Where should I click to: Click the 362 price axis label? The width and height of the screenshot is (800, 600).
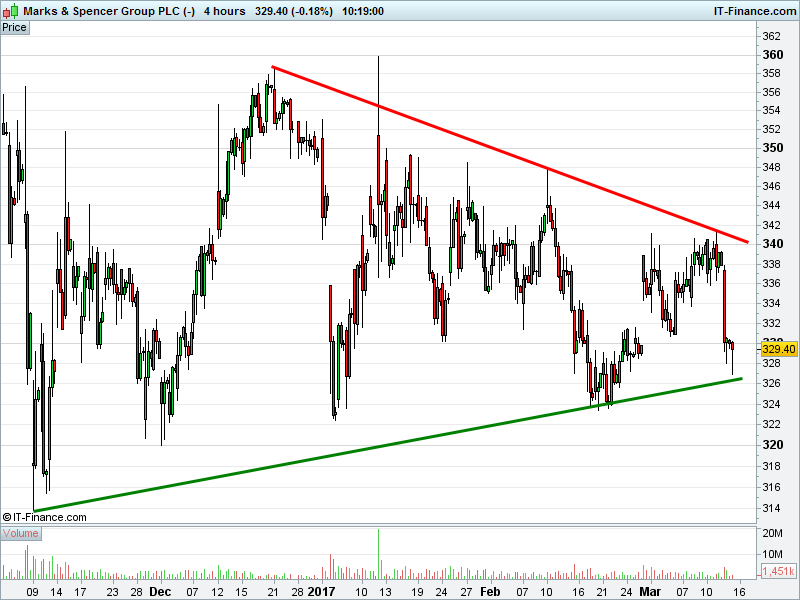click(771, 36)
